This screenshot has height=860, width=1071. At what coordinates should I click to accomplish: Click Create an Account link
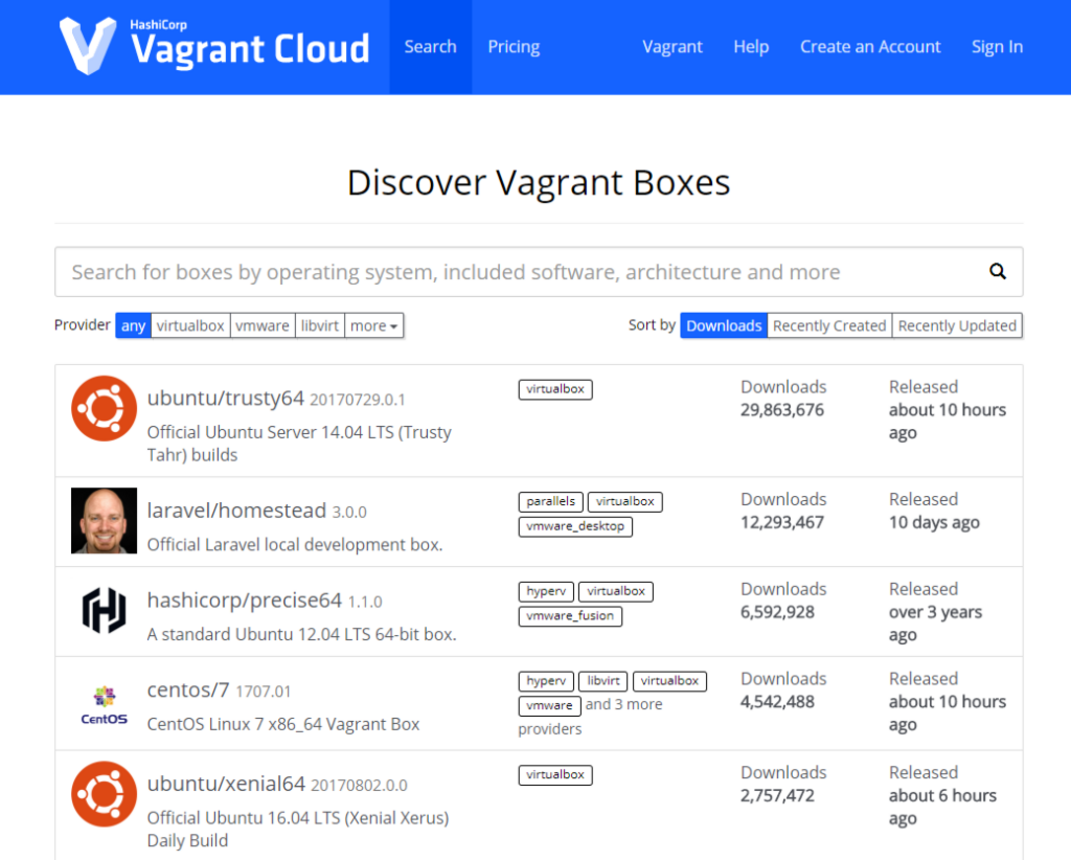click(x=870, y=47)
